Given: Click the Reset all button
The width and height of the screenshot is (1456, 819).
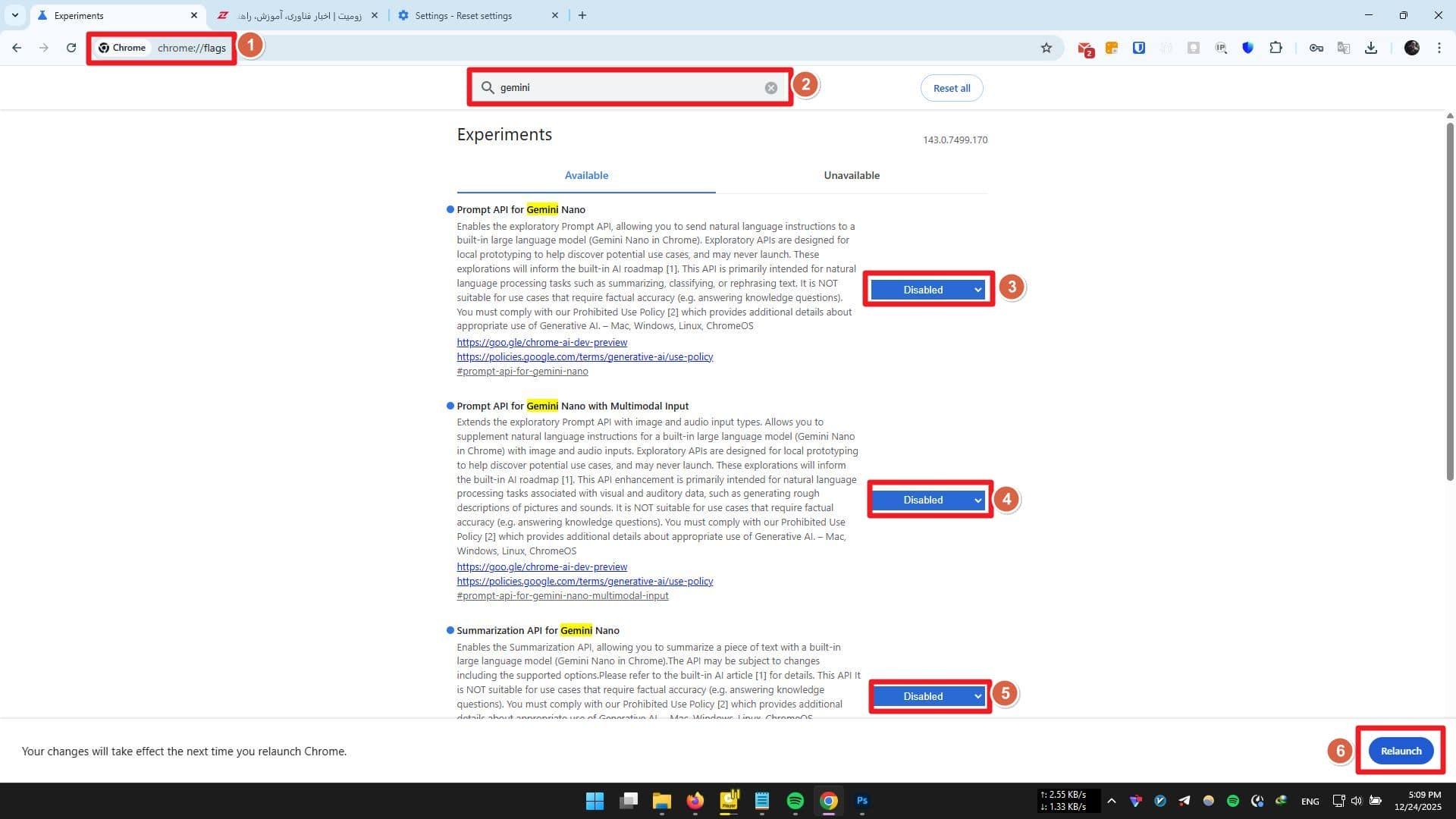Looking at the screenshot, I should [x=952, y=88].
